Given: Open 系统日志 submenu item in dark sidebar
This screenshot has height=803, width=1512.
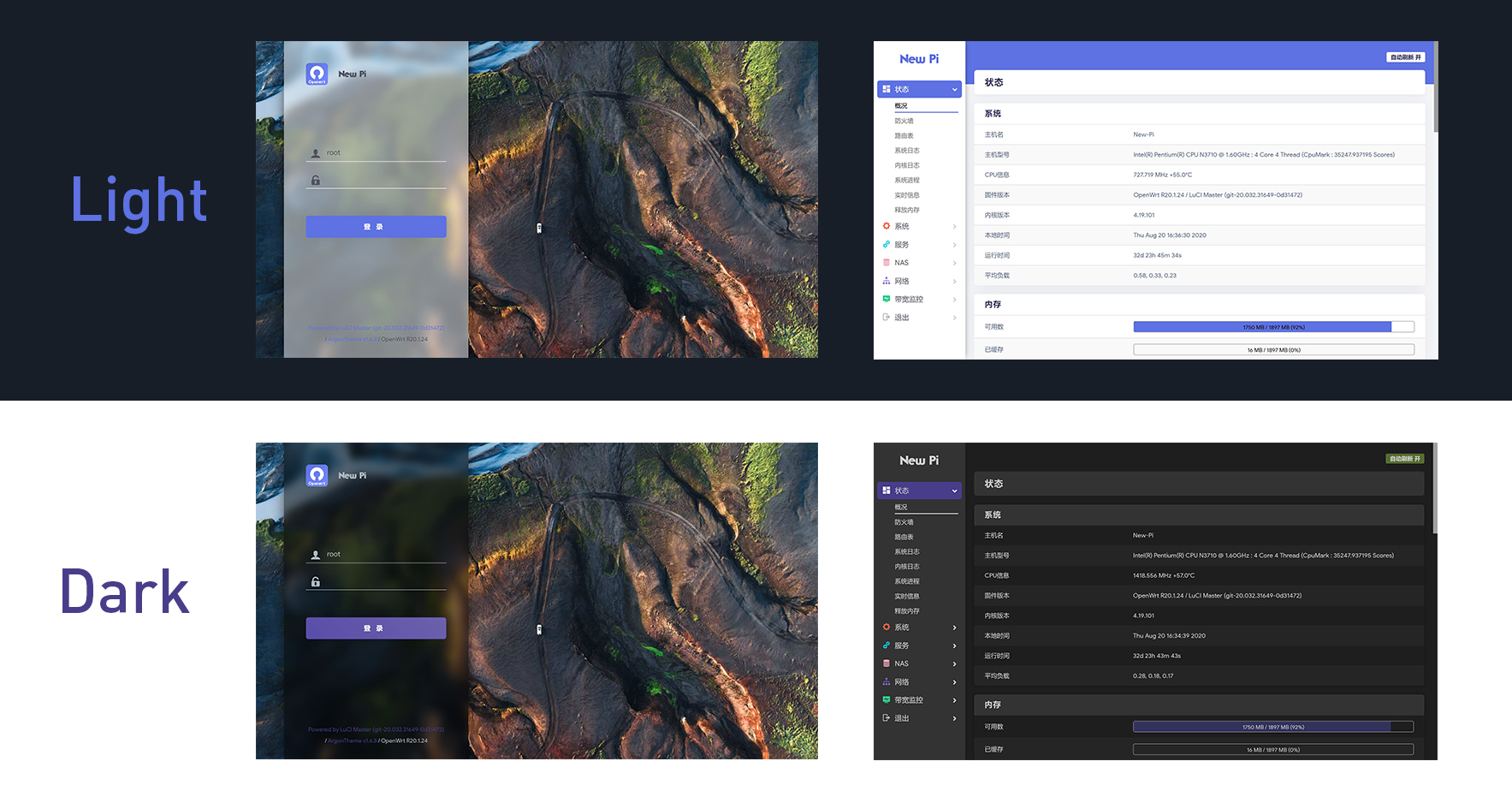Looking at the screenshot, I should [x=907, y=552].
